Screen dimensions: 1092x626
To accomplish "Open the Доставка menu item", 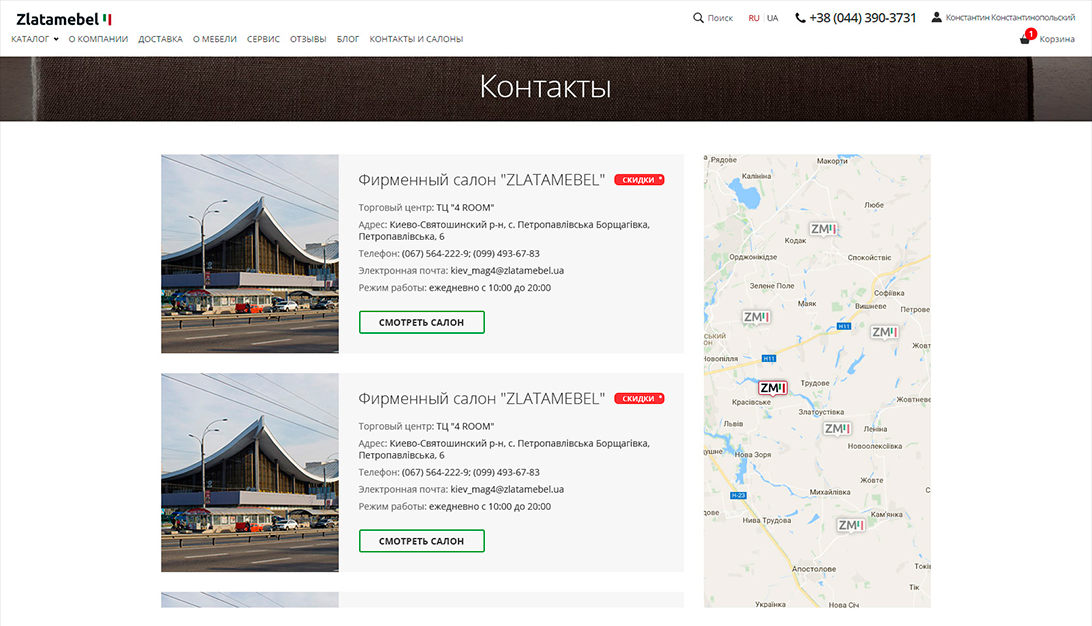I will click(160, 39).
